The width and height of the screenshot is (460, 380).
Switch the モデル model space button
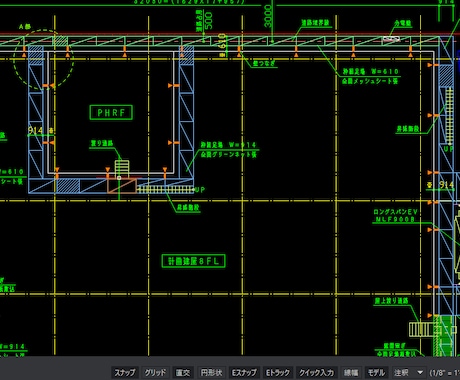point(376,372)
